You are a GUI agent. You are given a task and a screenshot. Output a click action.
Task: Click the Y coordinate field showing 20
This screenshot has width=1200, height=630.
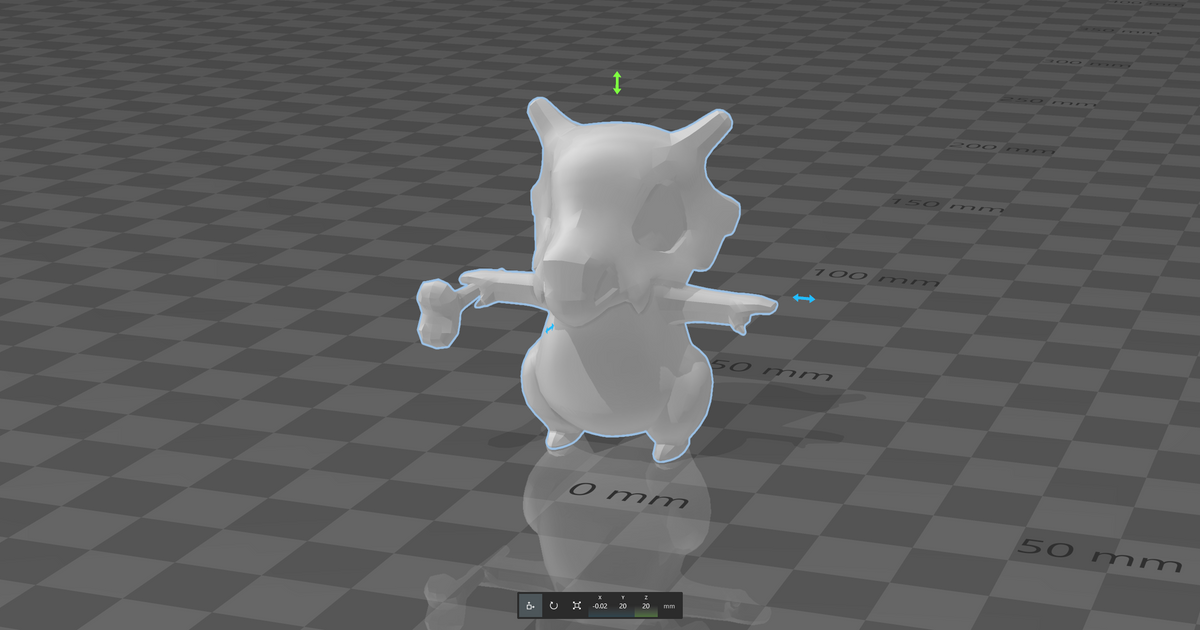coord(622,606)
